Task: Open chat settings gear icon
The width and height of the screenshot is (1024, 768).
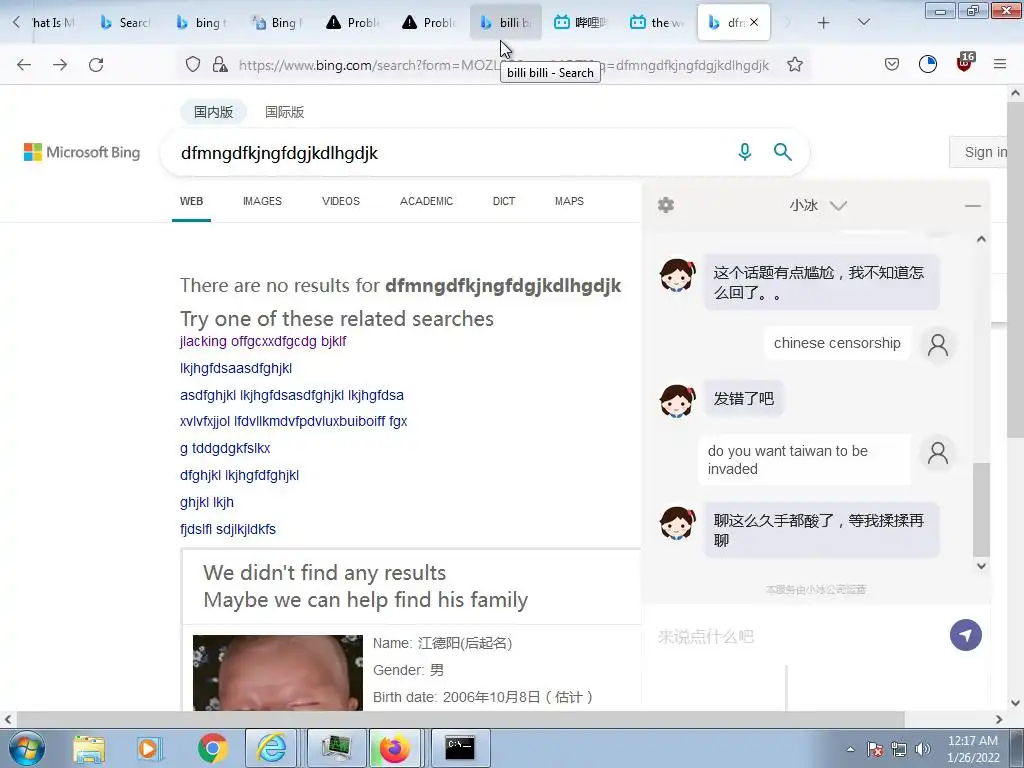Action: (665, 205)
